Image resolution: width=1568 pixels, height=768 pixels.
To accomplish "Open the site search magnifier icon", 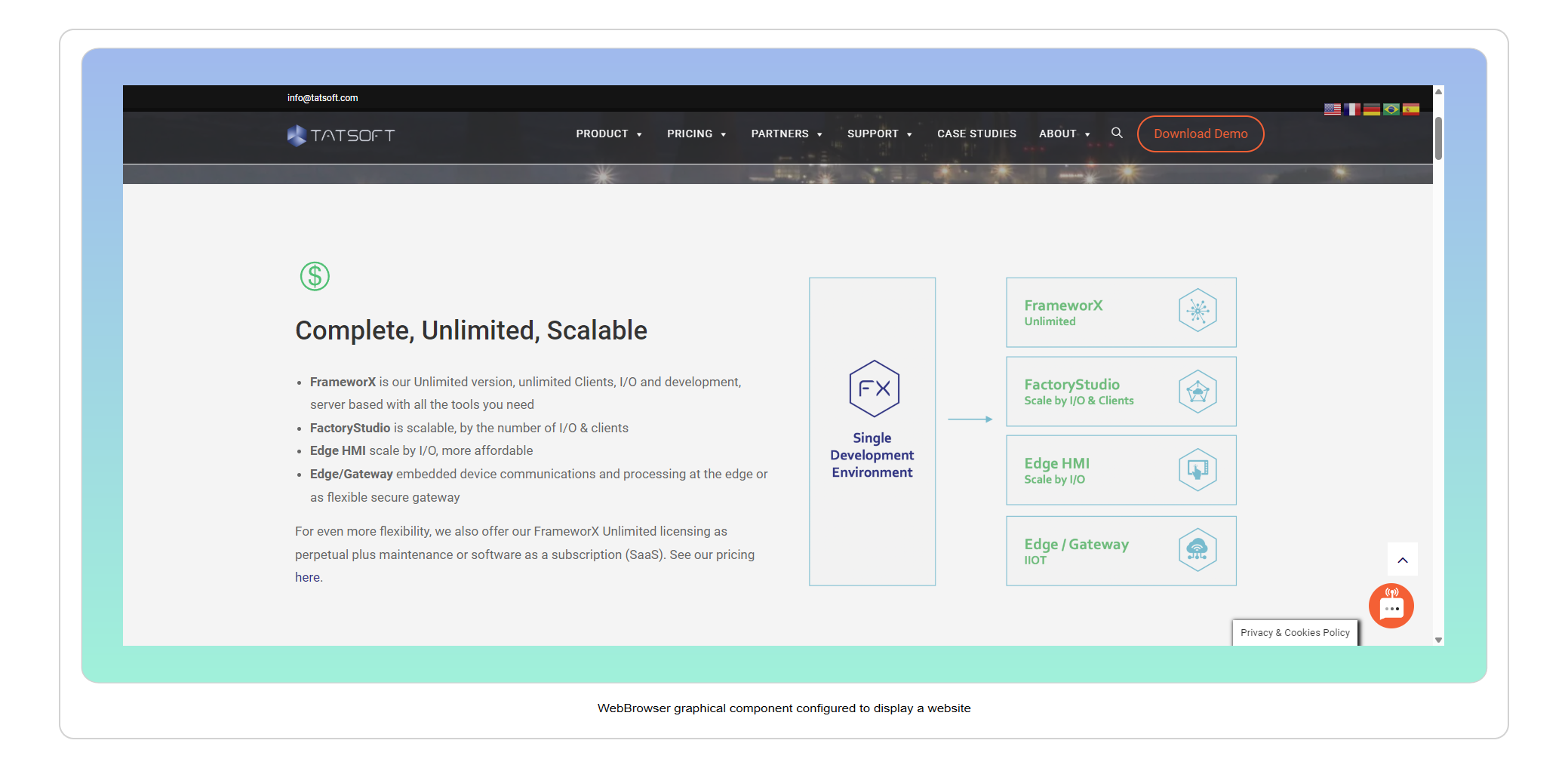I will (1117, 133).
